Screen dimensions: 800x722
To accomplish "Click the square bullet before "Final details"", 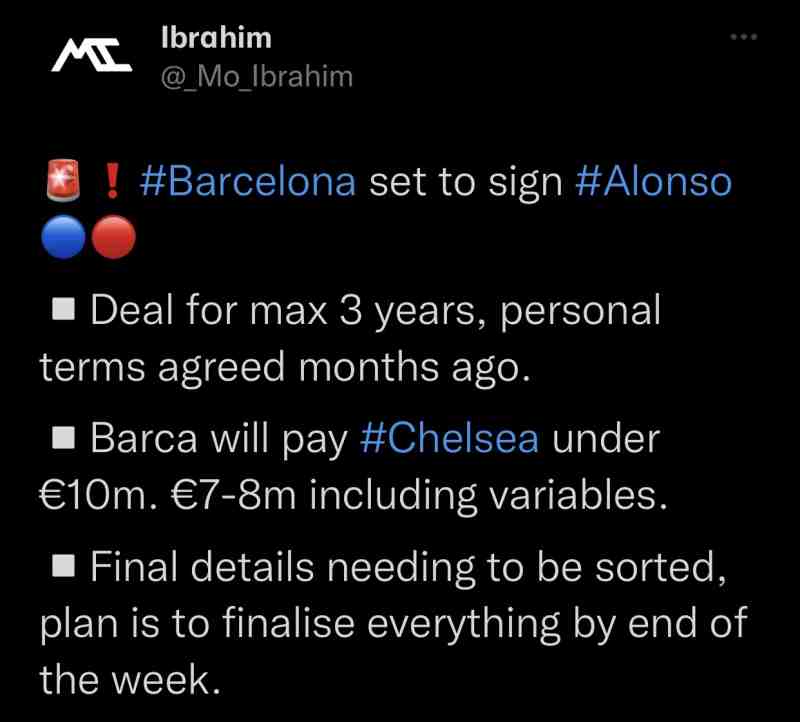I will point(65,568).
